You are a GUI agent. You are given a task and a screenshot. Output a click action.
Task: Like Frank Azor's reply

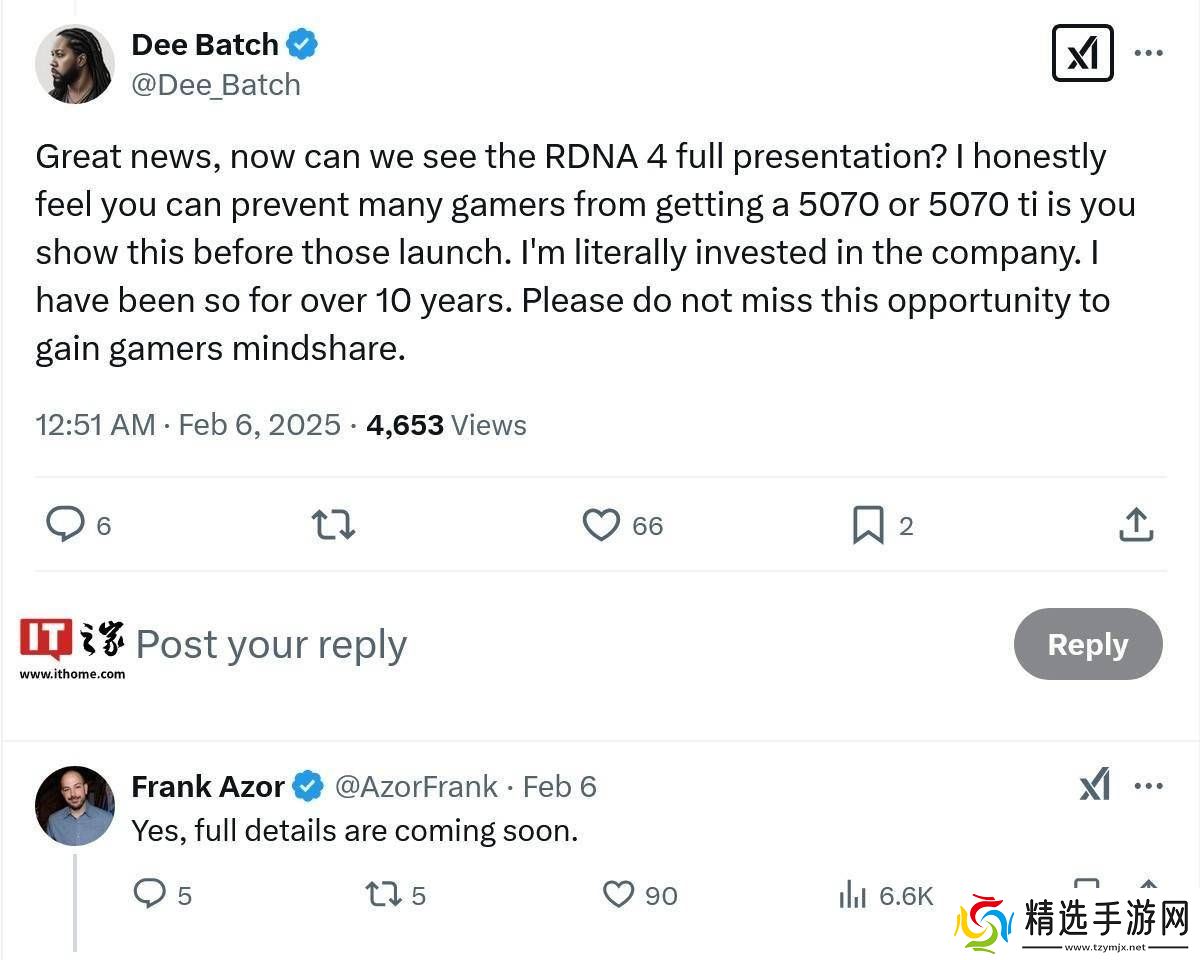pos(619,893)
